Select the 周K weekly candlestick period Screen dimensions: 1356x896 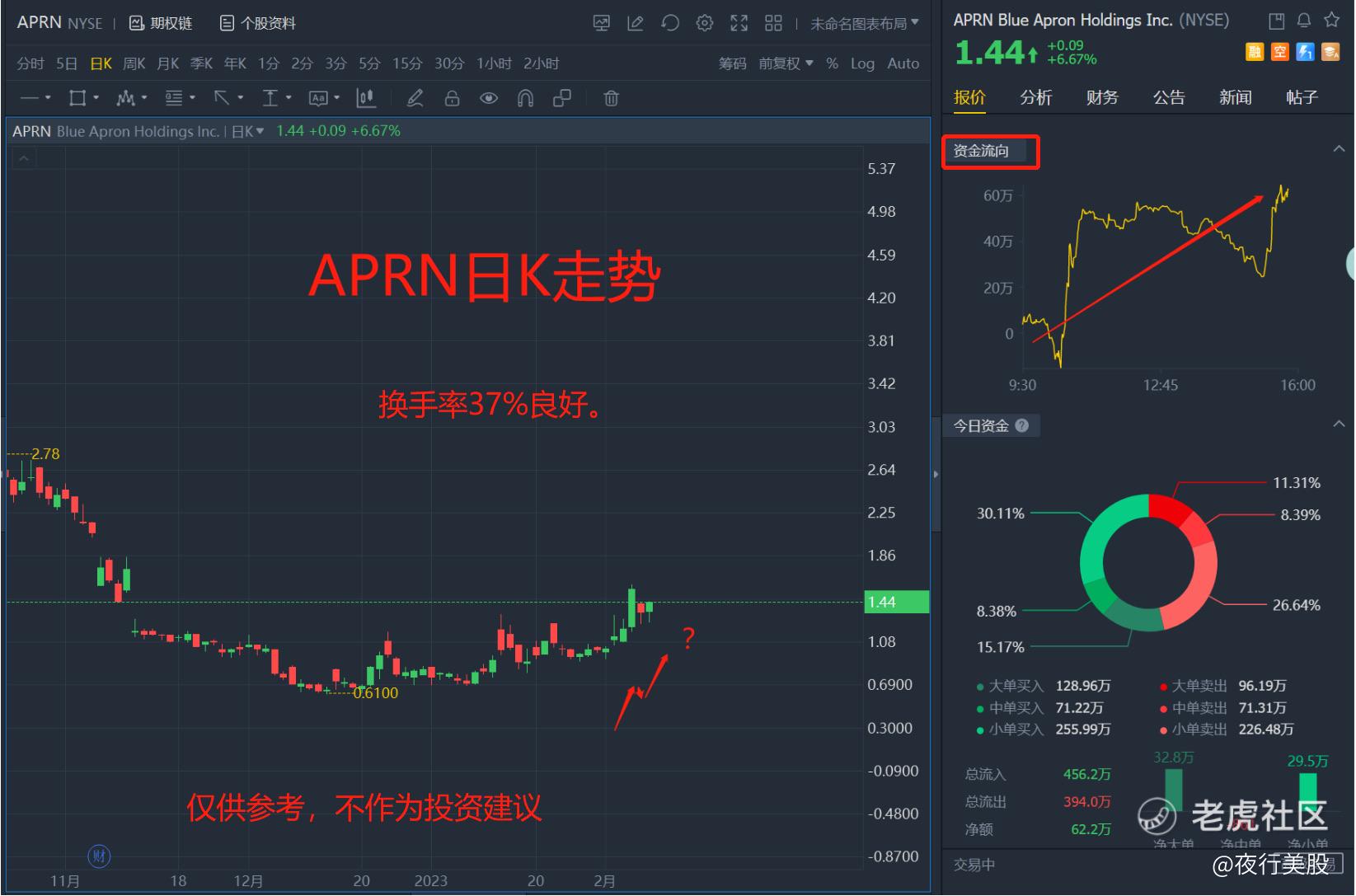(x=134, y=63)
